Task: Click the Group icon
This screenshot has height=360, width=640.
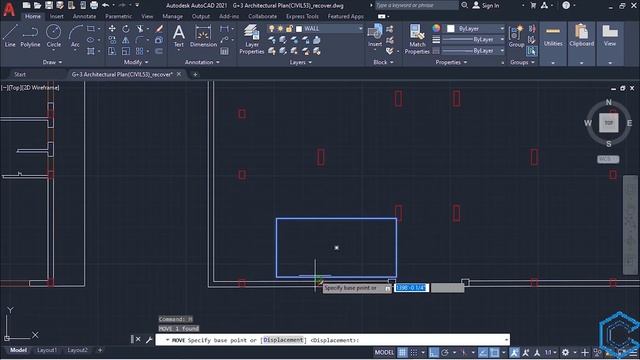Action: point(516,36)
